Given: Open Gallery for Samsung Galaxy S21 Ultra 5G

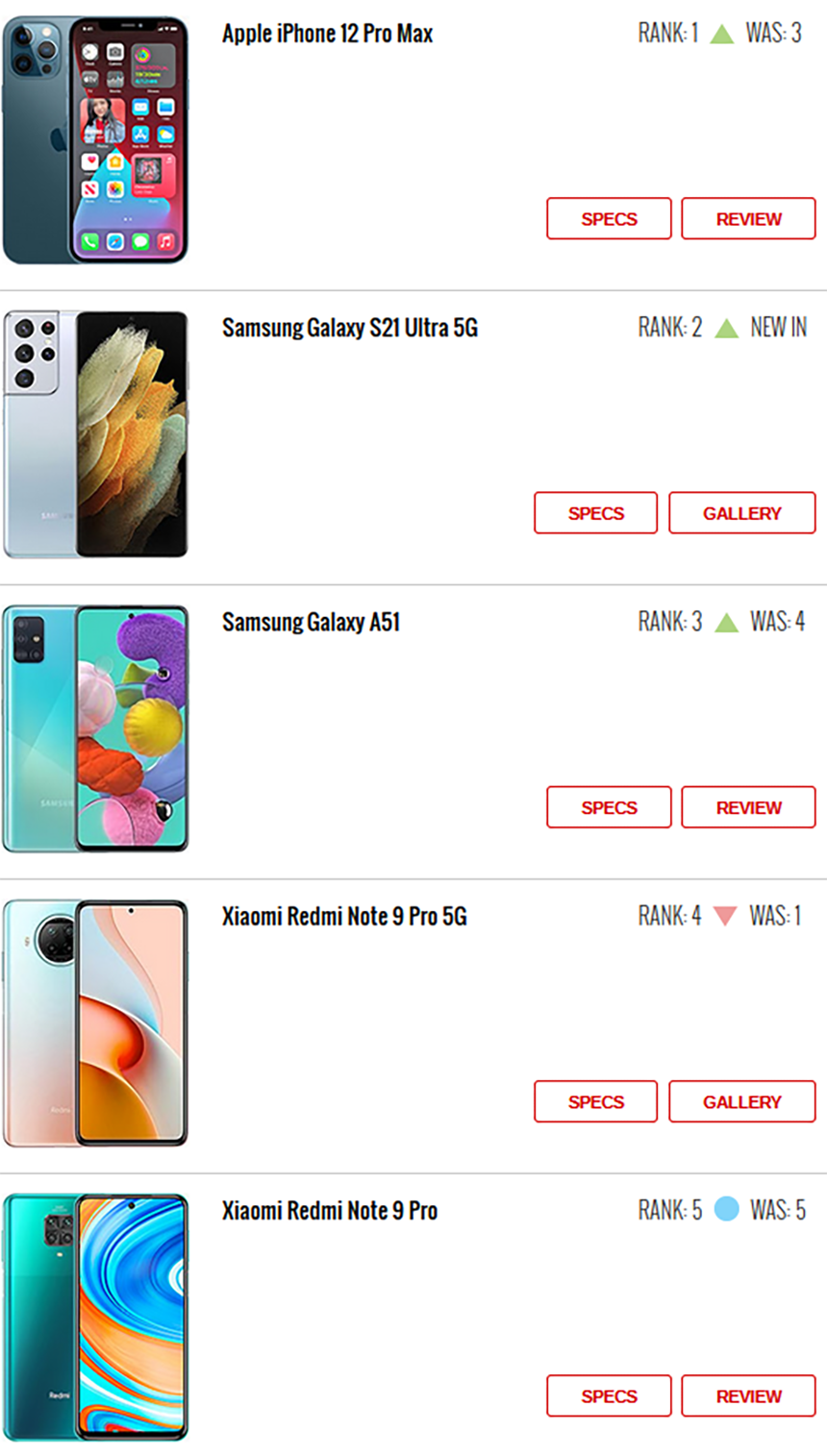Looking at the screenshot, I should point(741,513).
